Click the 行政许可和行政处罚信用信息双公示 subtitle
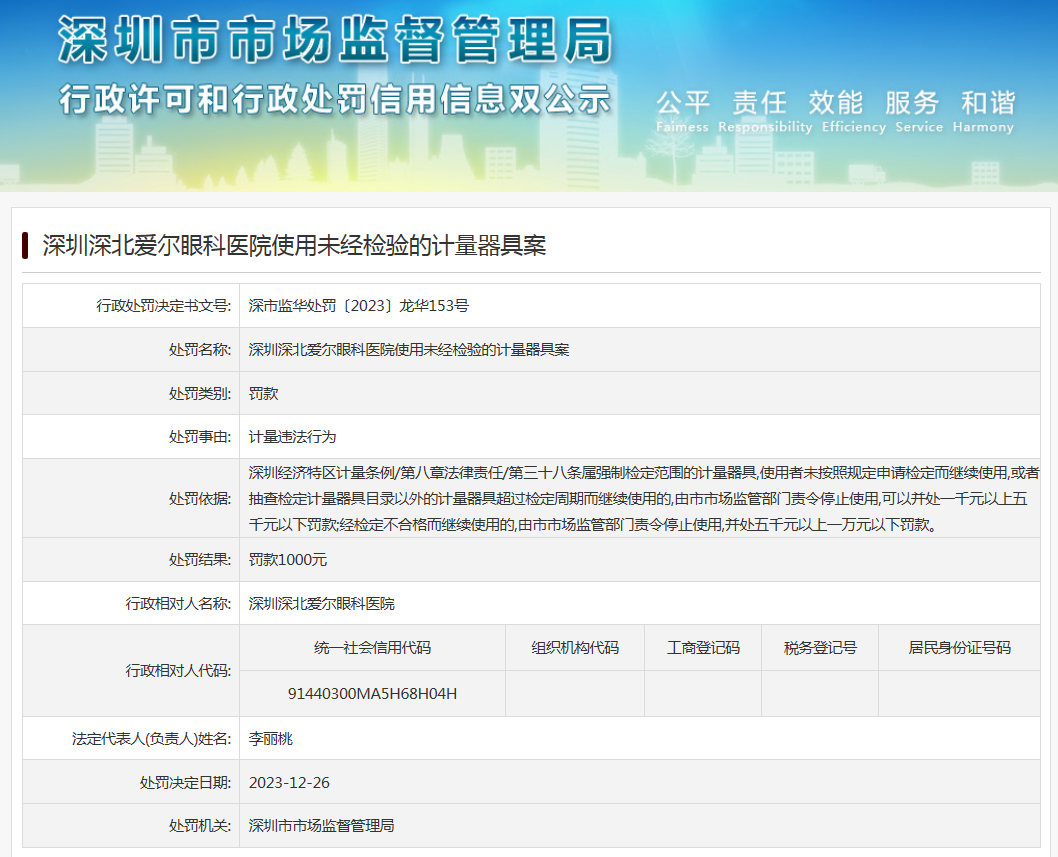1058x857 pixels. (334, 100)
